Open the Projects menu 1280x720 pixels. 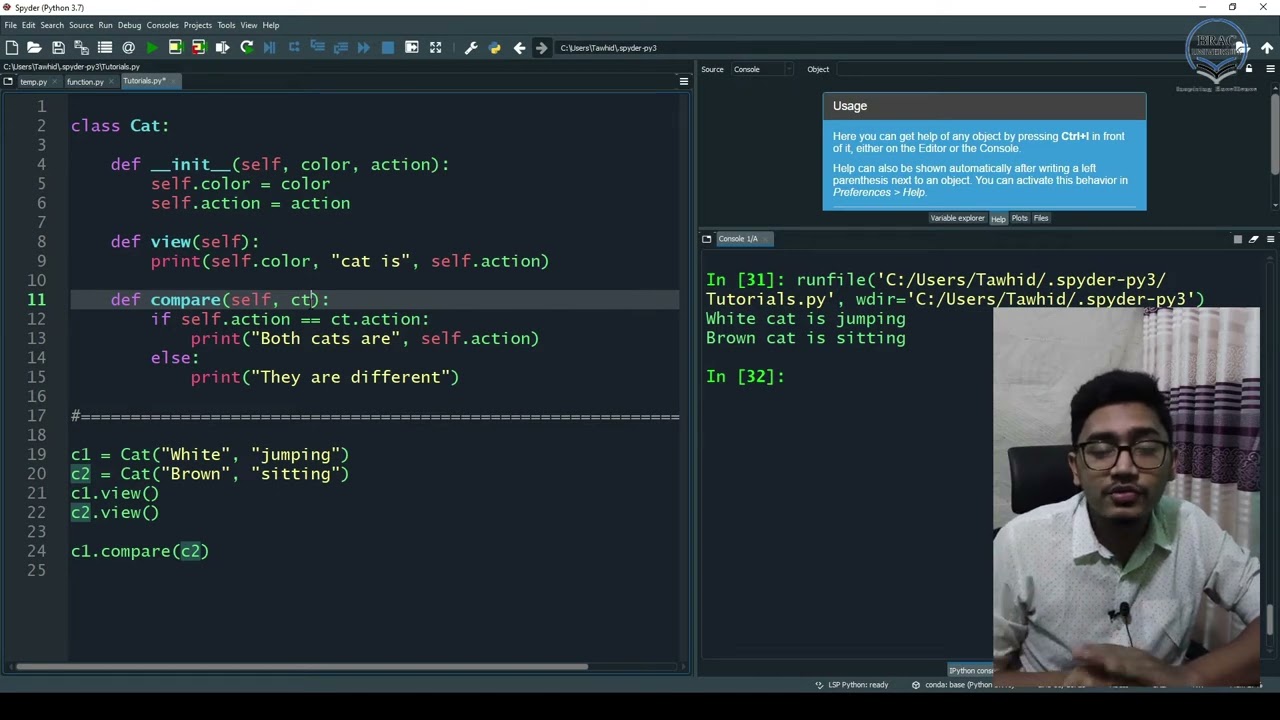[197, 25]
